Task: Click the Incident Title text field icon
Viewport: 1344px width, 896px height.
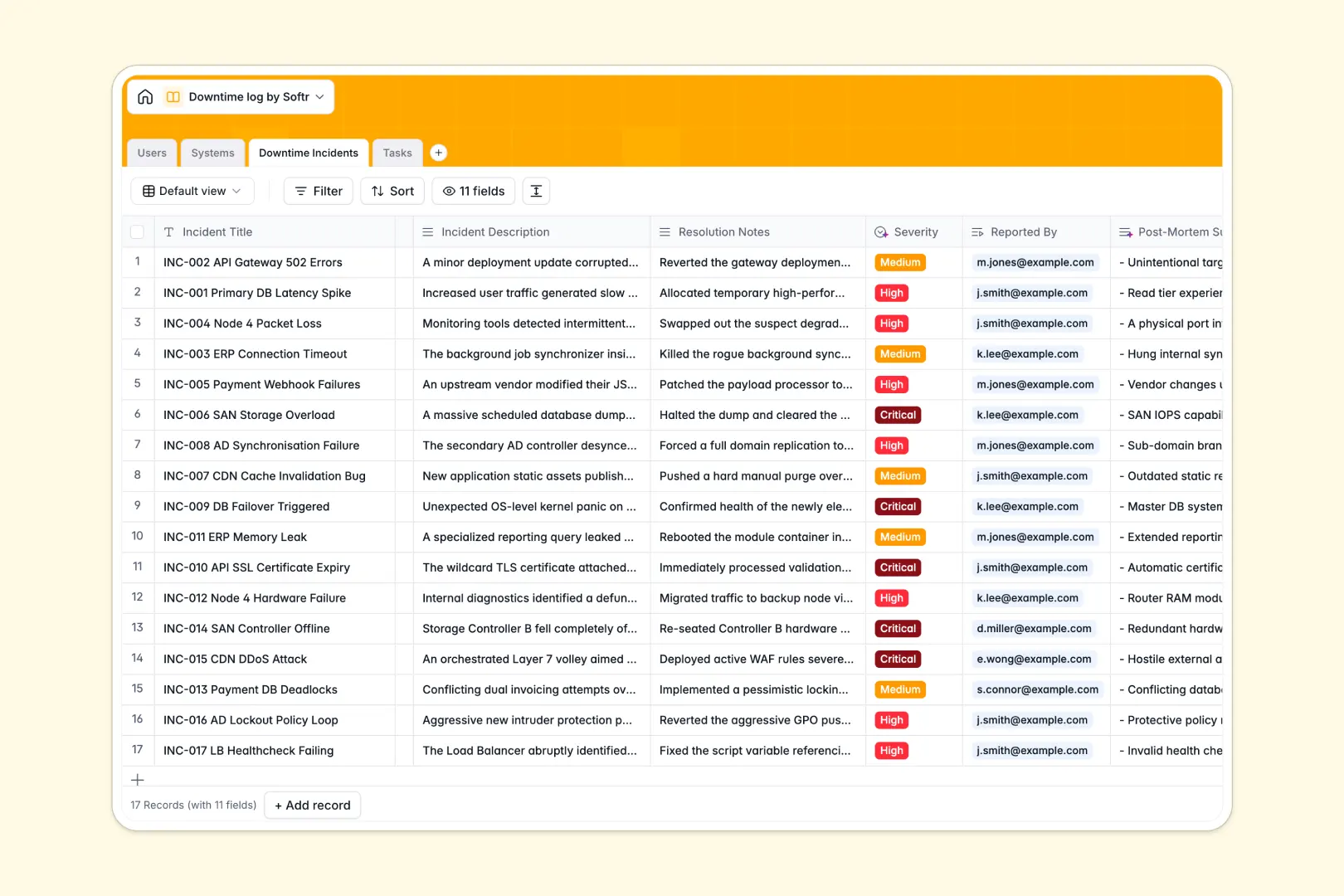Action: tap(169, 231)
